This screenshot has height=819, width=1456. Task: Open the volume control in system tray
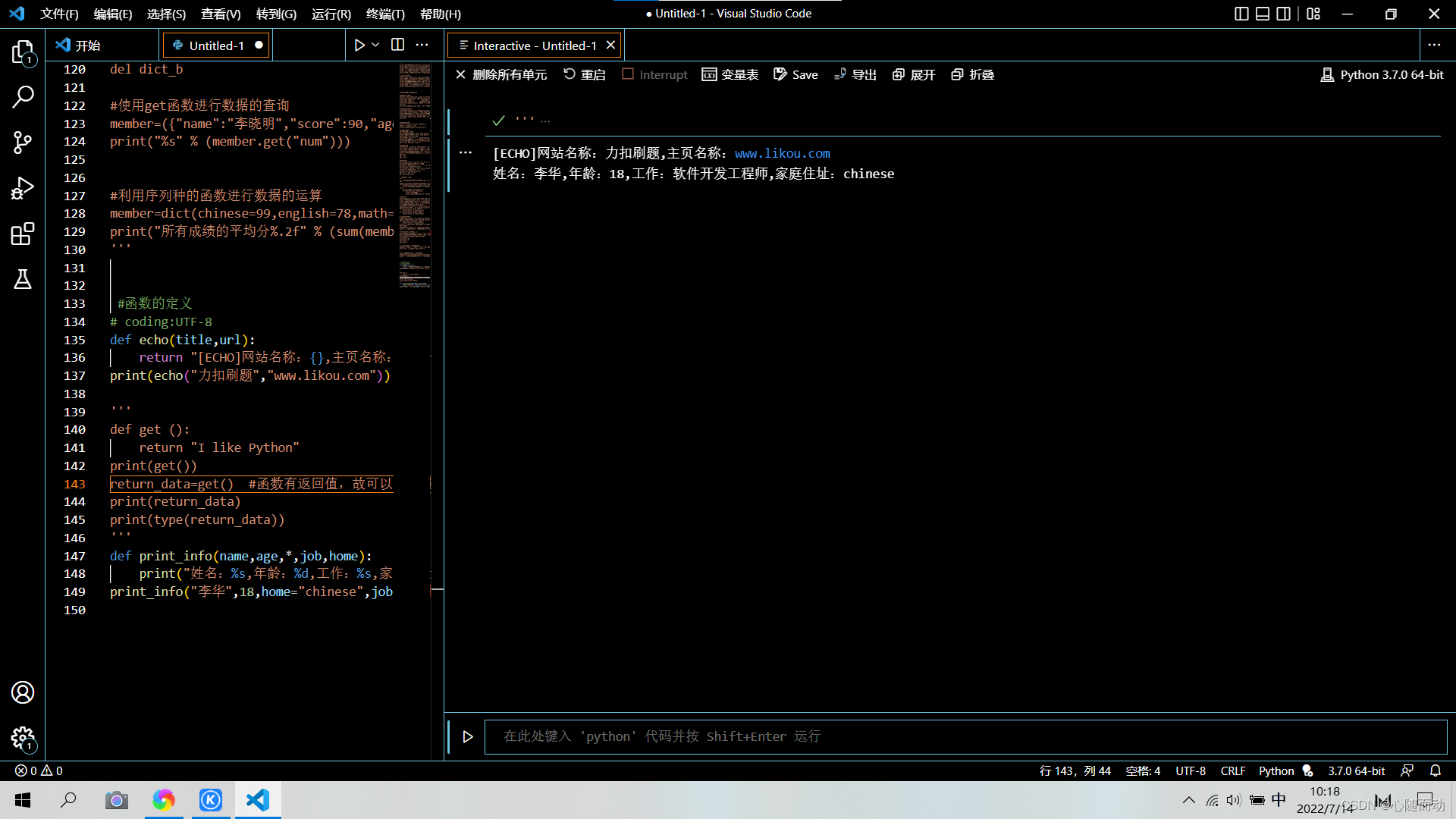(x=1234, y=800)
